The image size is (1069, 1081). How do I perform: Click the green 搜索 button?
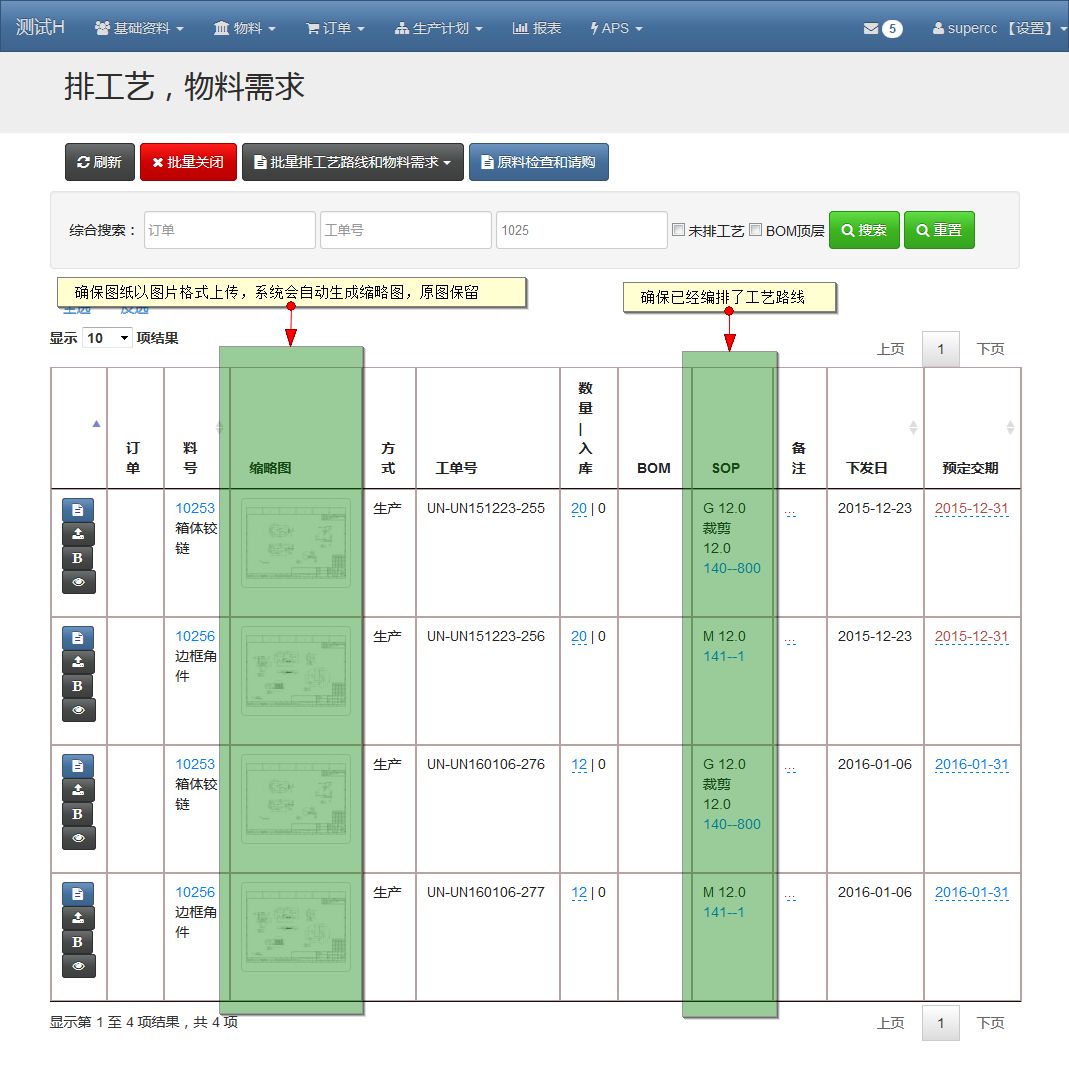(x=864, y=230)
